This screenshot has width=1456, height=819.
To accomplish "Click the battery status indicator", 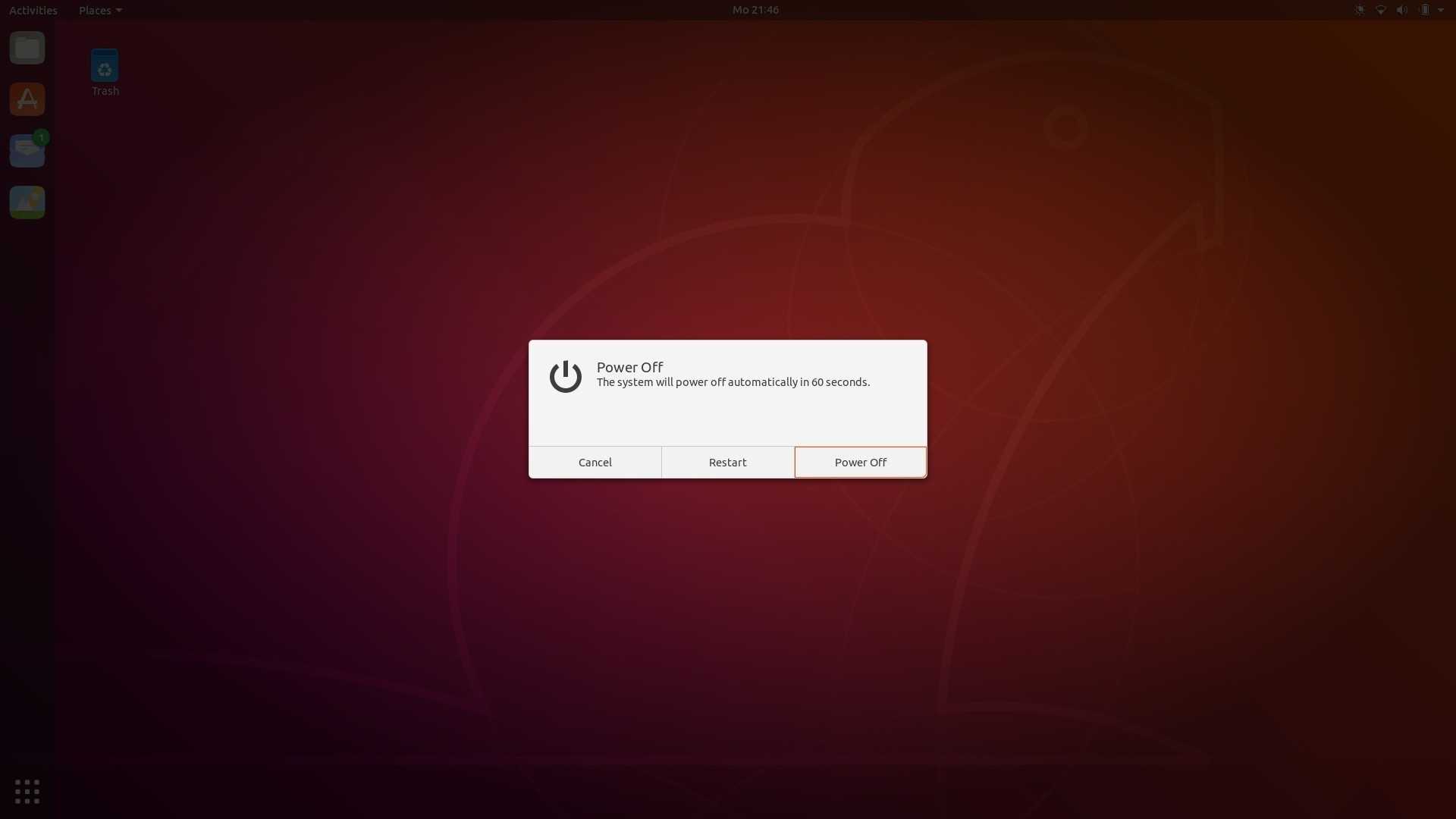I will coord(1424,10).
